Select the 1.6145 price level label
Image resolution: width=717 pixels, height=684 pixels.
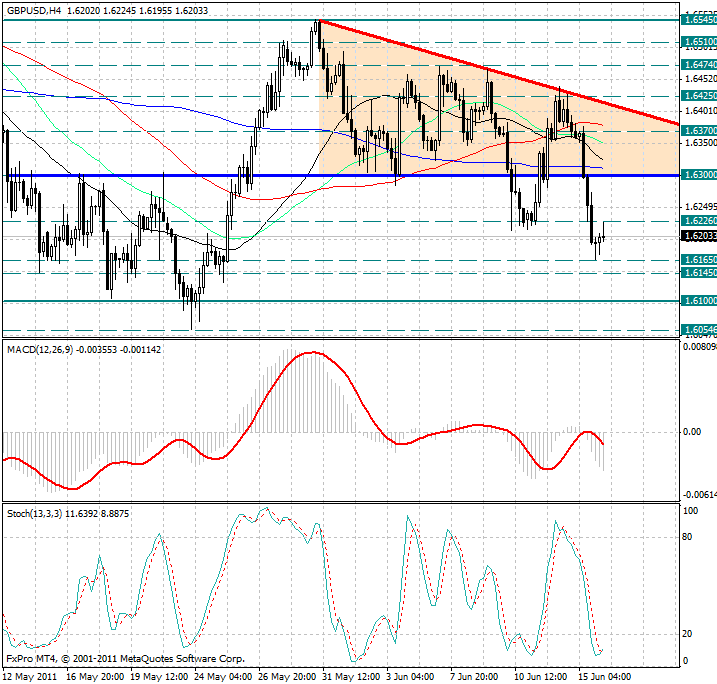tap(699, 273)
